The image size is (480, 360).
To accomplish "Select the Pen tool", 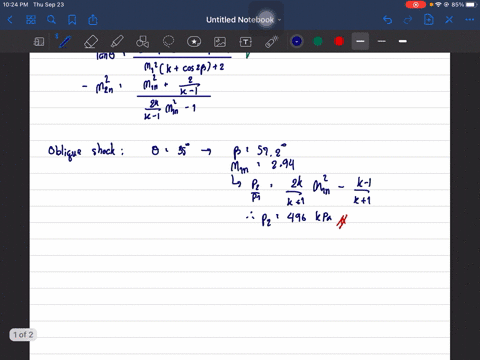I will (64, 41).
